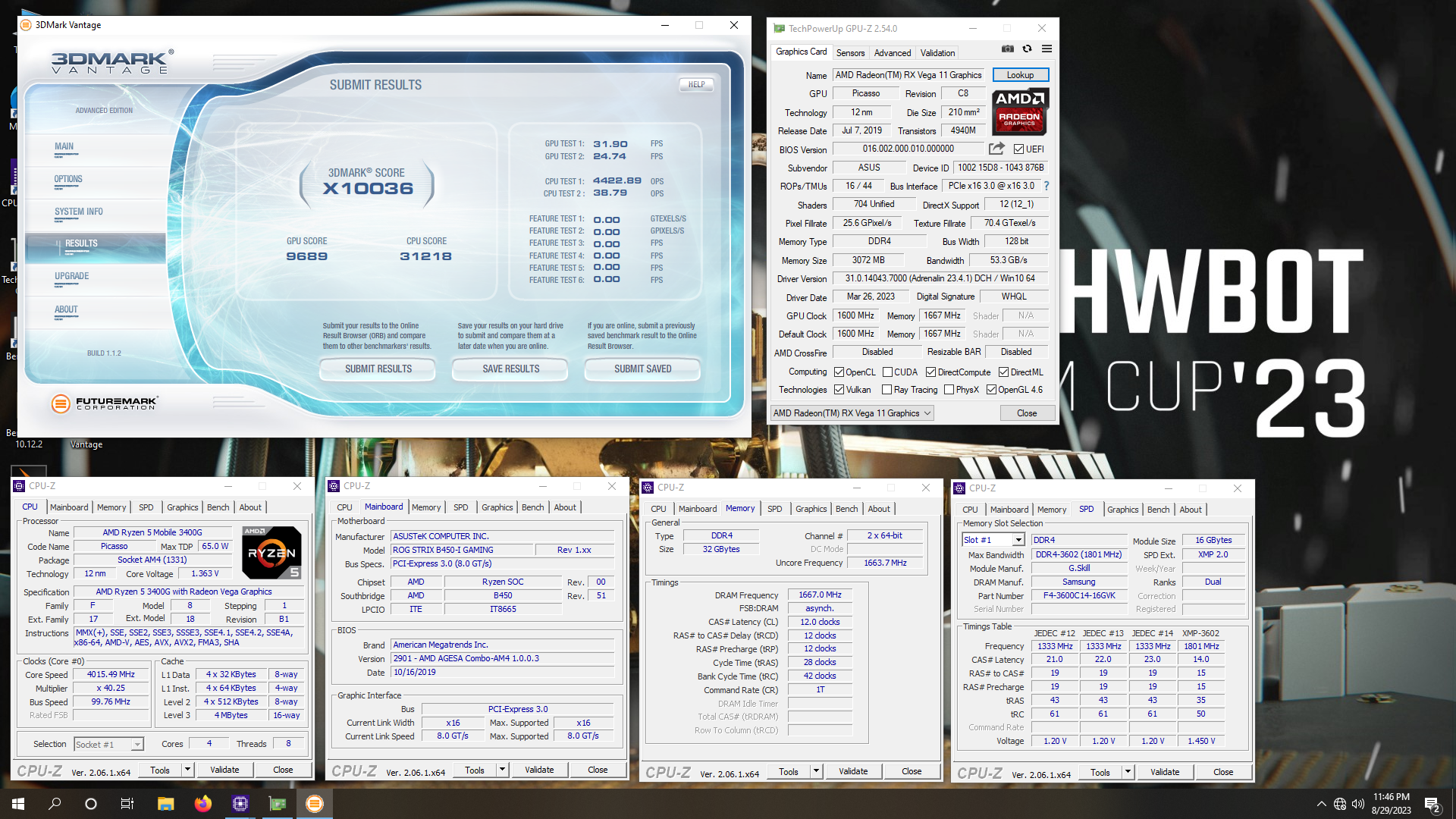1456x819 pixels.
Task: Click the Bus Interface question mark icon
Action: pos(1046,186)
